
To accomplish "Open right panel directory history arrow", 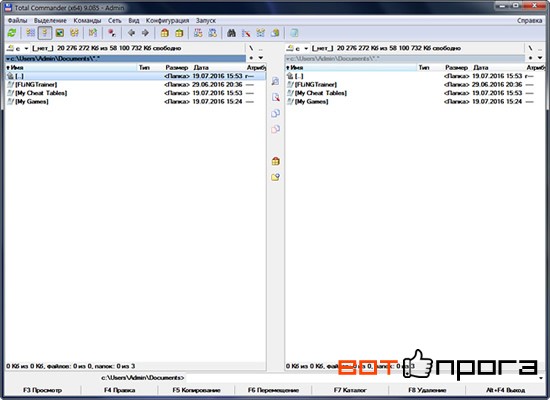I will click(x=540, y=58).
